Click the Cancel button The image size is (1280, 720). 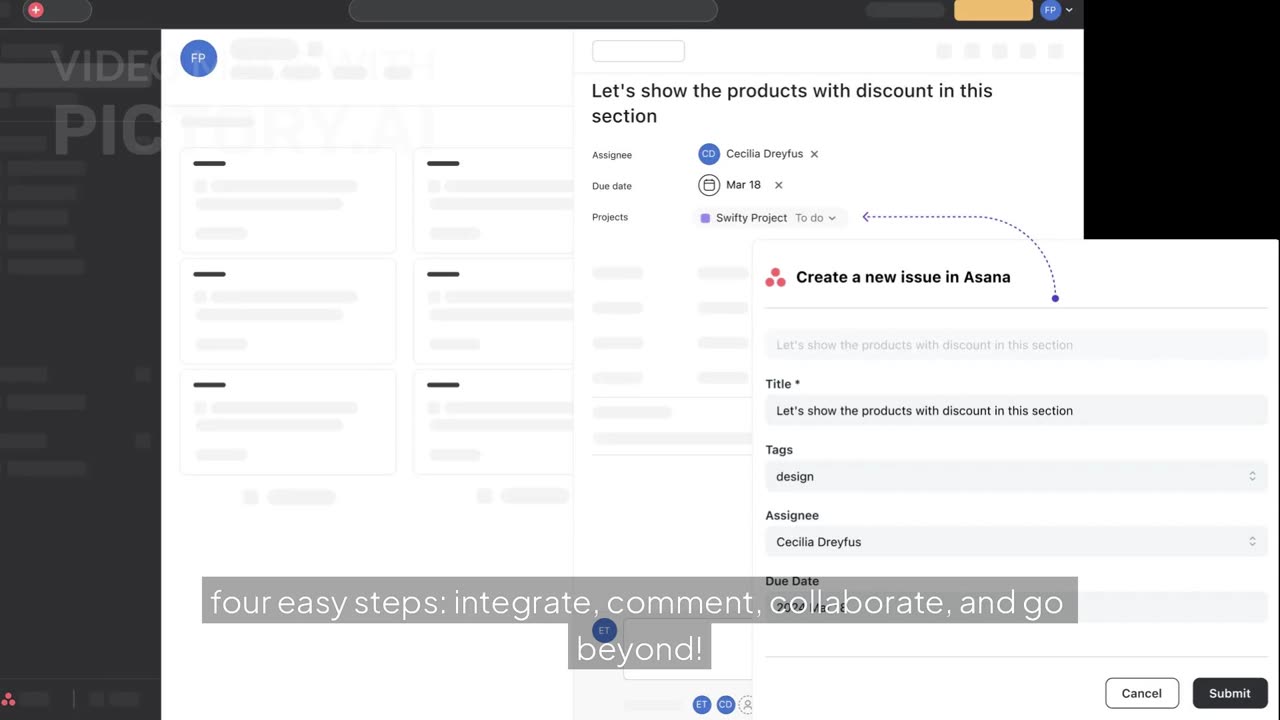click(1141, 693)
